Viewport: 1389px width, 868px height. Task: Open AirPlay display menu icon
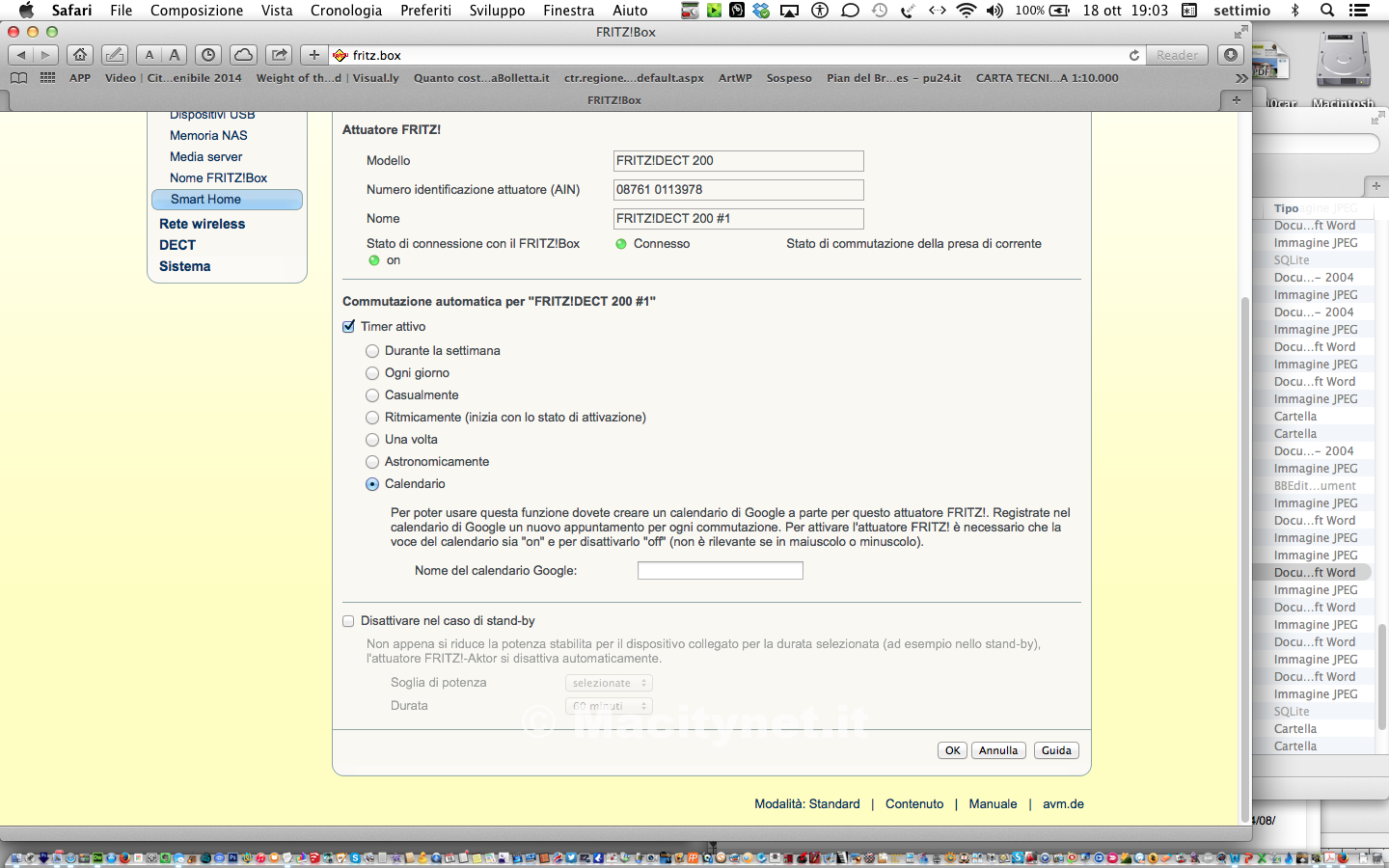point(789,11)
